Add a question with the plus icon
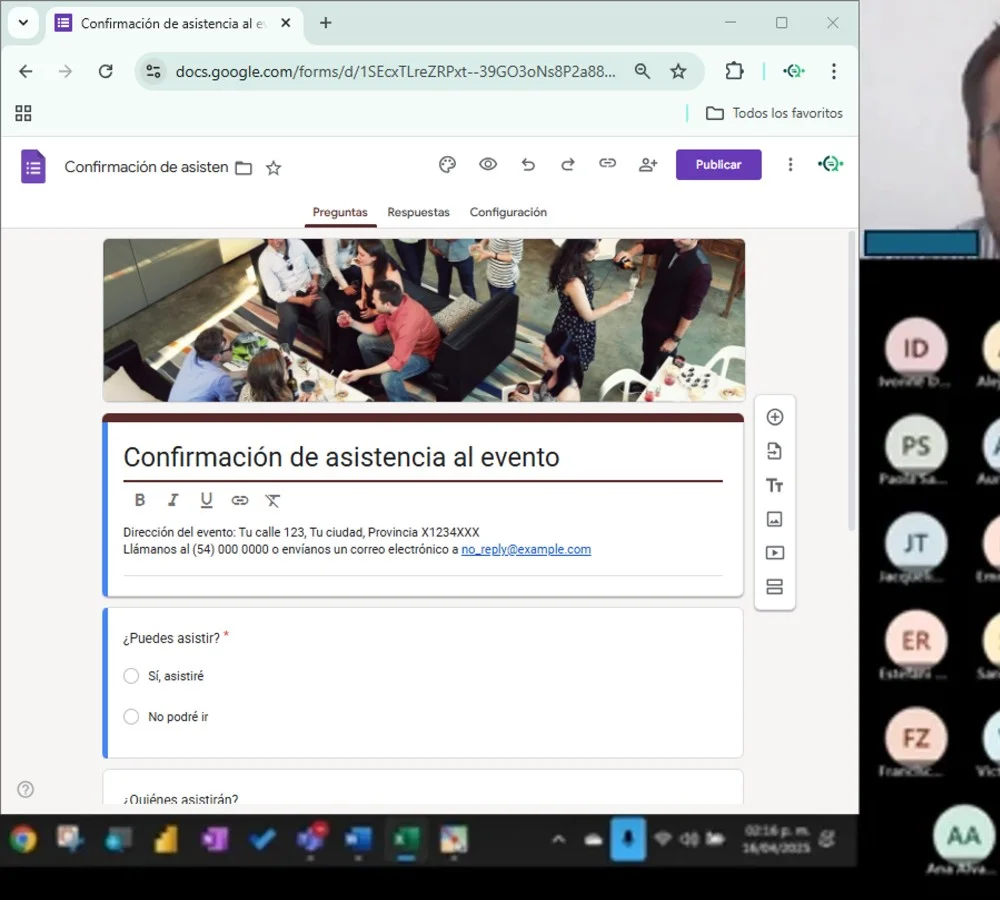The image size is (1000, 900). coord(774,418)
